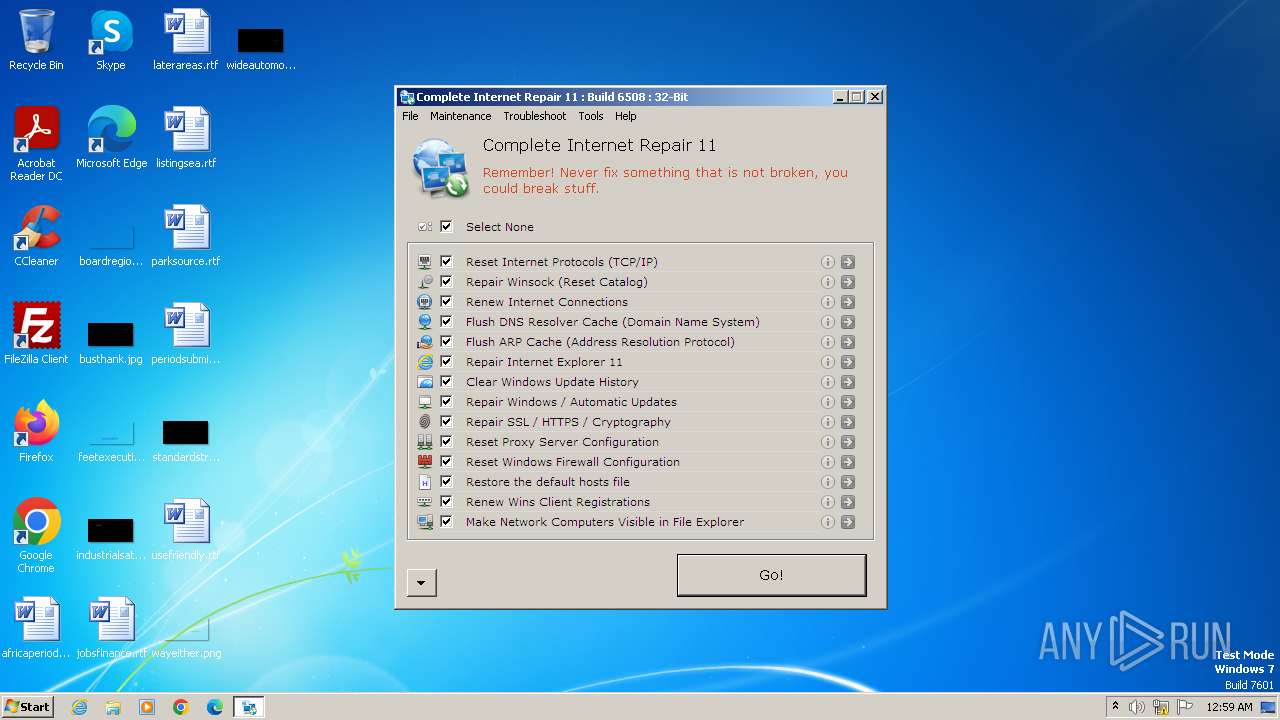Click info icon for Make Network Computers Visible
This screenshot has width=1280, height=720.
tap(827, 522)
